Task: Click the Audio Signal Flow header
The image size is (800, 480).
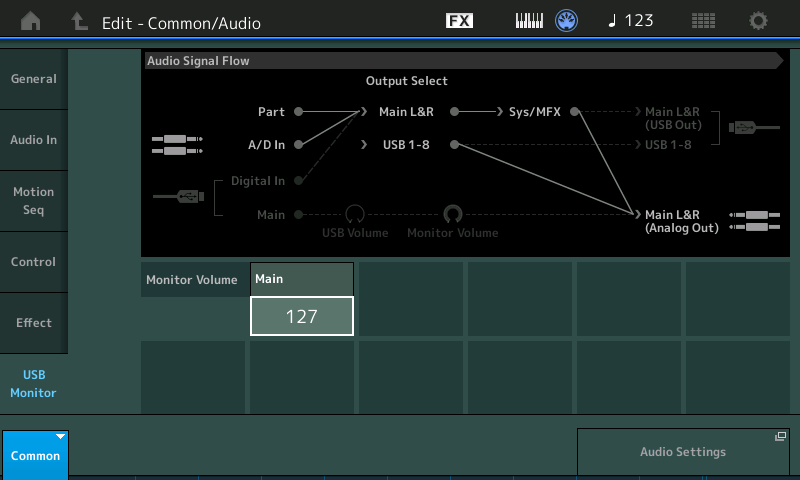Action: [460, 61]
